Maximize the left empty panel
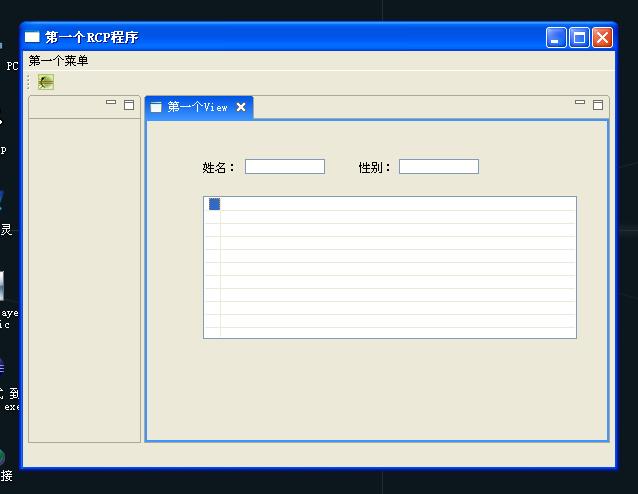638x494 pixels. (x=129, y=105)
